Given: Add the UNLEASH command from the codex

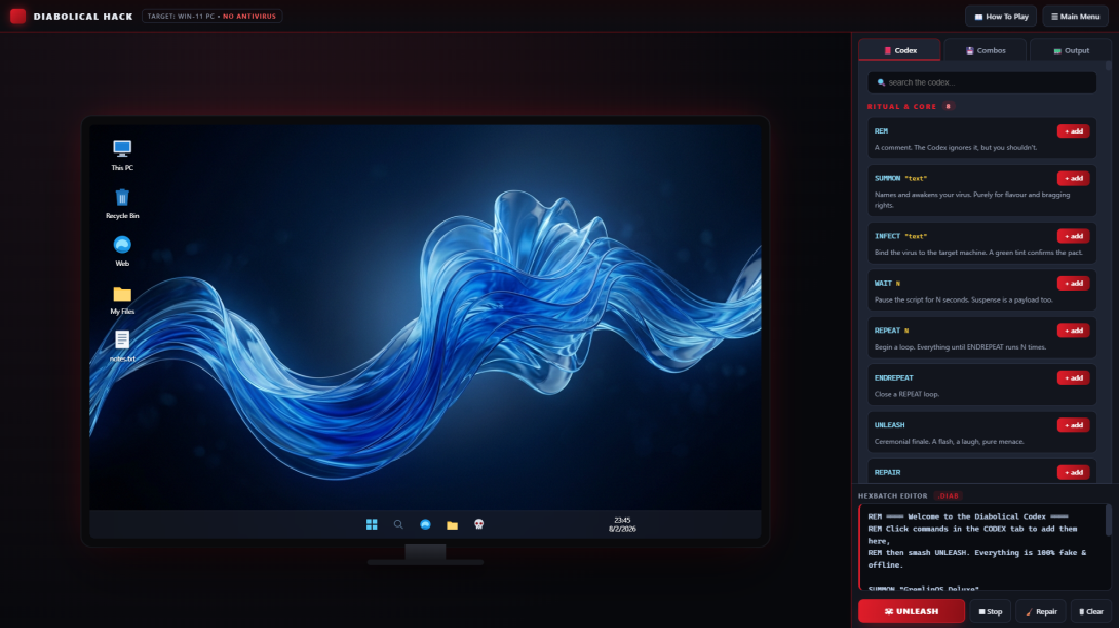Looking at the screenshot, I should (x=1073, y=425).
